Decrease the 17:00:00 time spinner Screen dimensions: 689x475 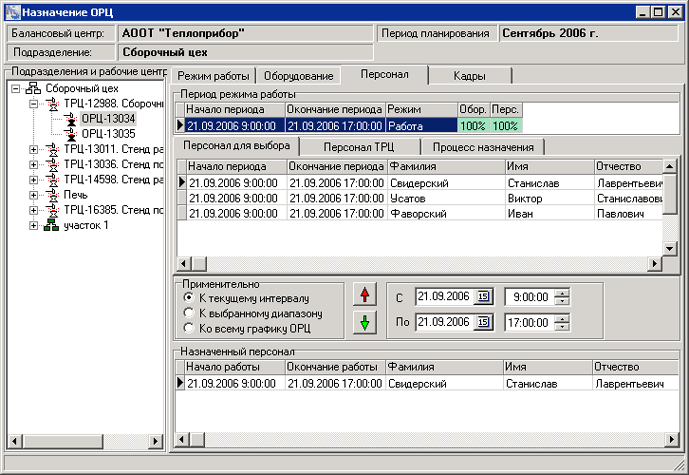(562, 326)
